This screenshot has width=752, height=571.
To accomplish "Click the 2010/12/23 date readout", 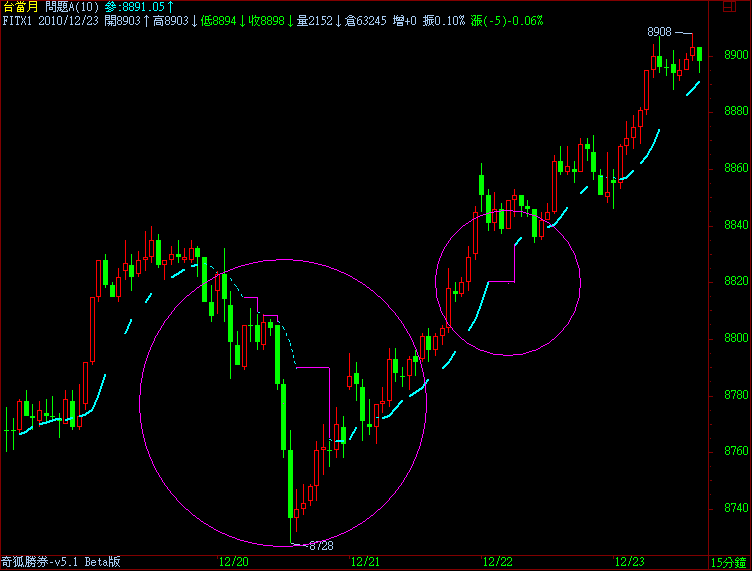I will (69, 21).
